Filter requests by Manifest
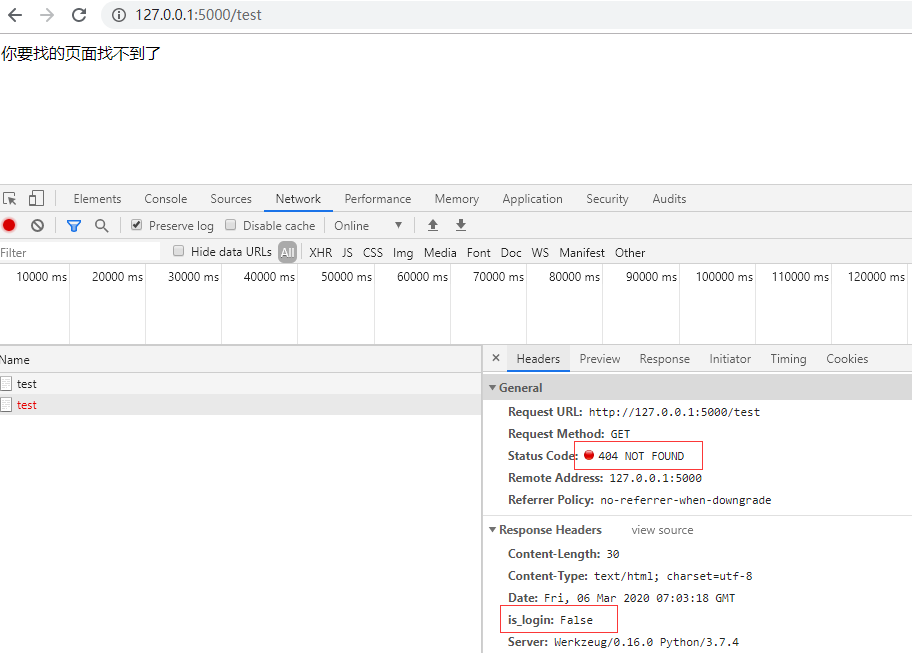912x653 pixels. [582, 252]
